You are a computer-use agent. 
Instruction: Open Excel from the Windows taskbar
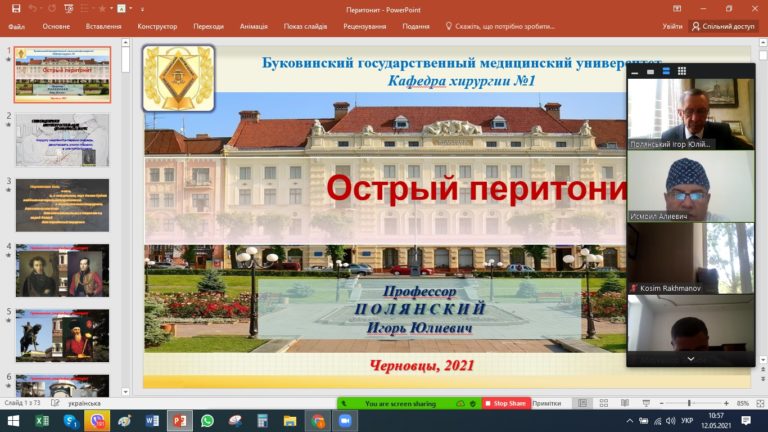point(42,421)
